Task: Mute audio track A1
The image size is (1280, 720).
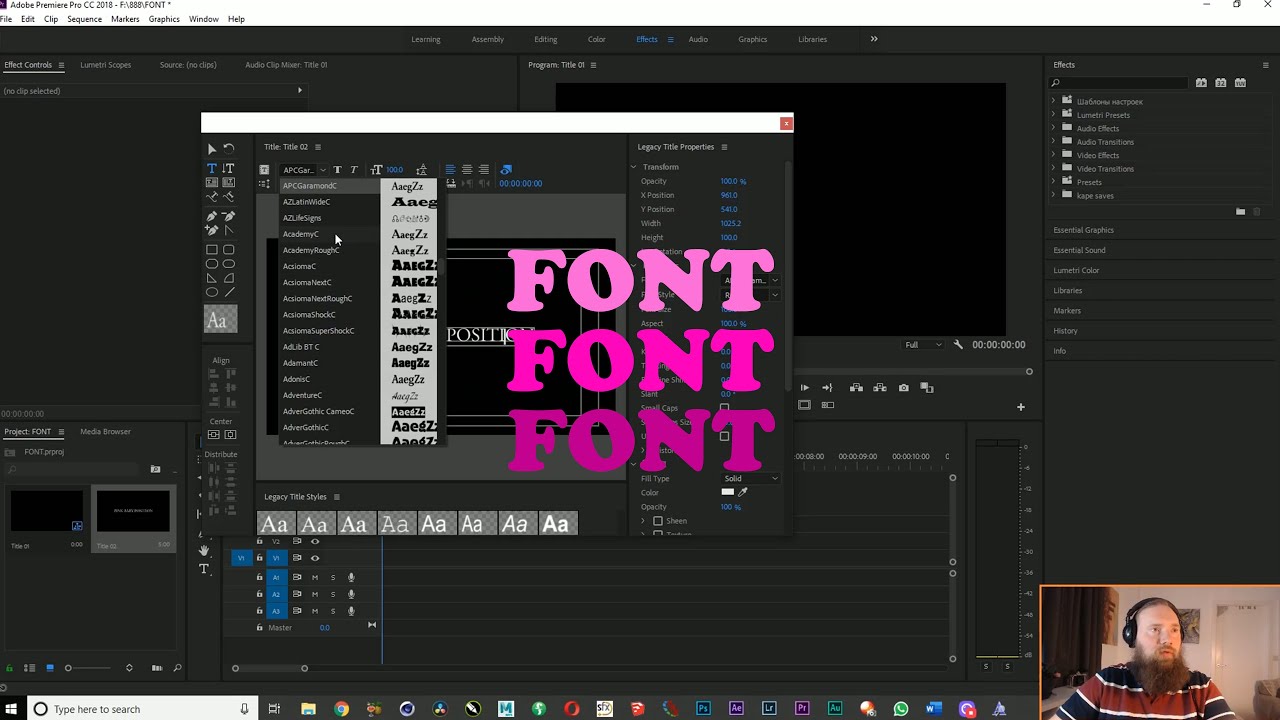Action: pyautogui.click(x=315, y=577)
